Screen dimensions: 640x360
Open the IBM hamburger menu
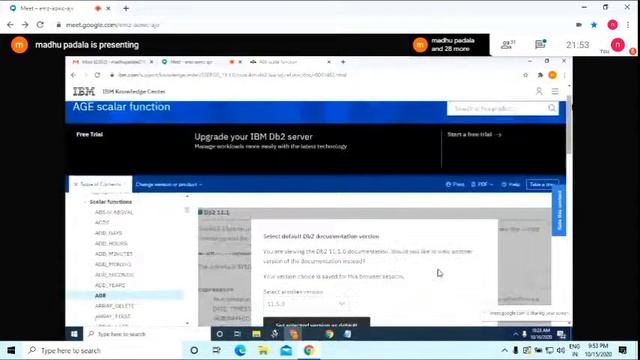[x=555, y=91]
